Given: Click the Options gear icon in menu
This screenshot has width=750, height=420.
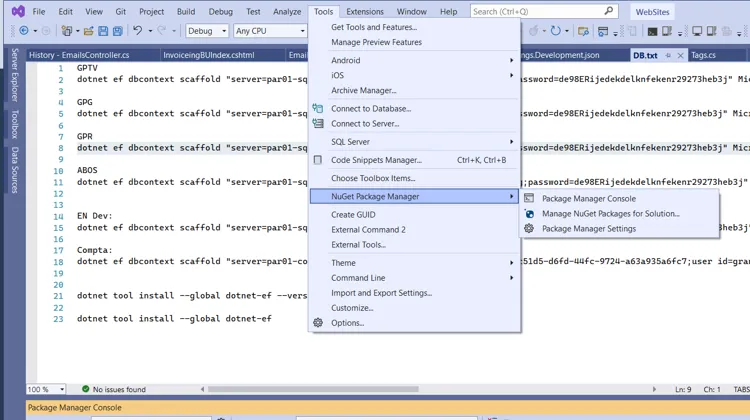Looking at the screenshot, I should [318, 323].
